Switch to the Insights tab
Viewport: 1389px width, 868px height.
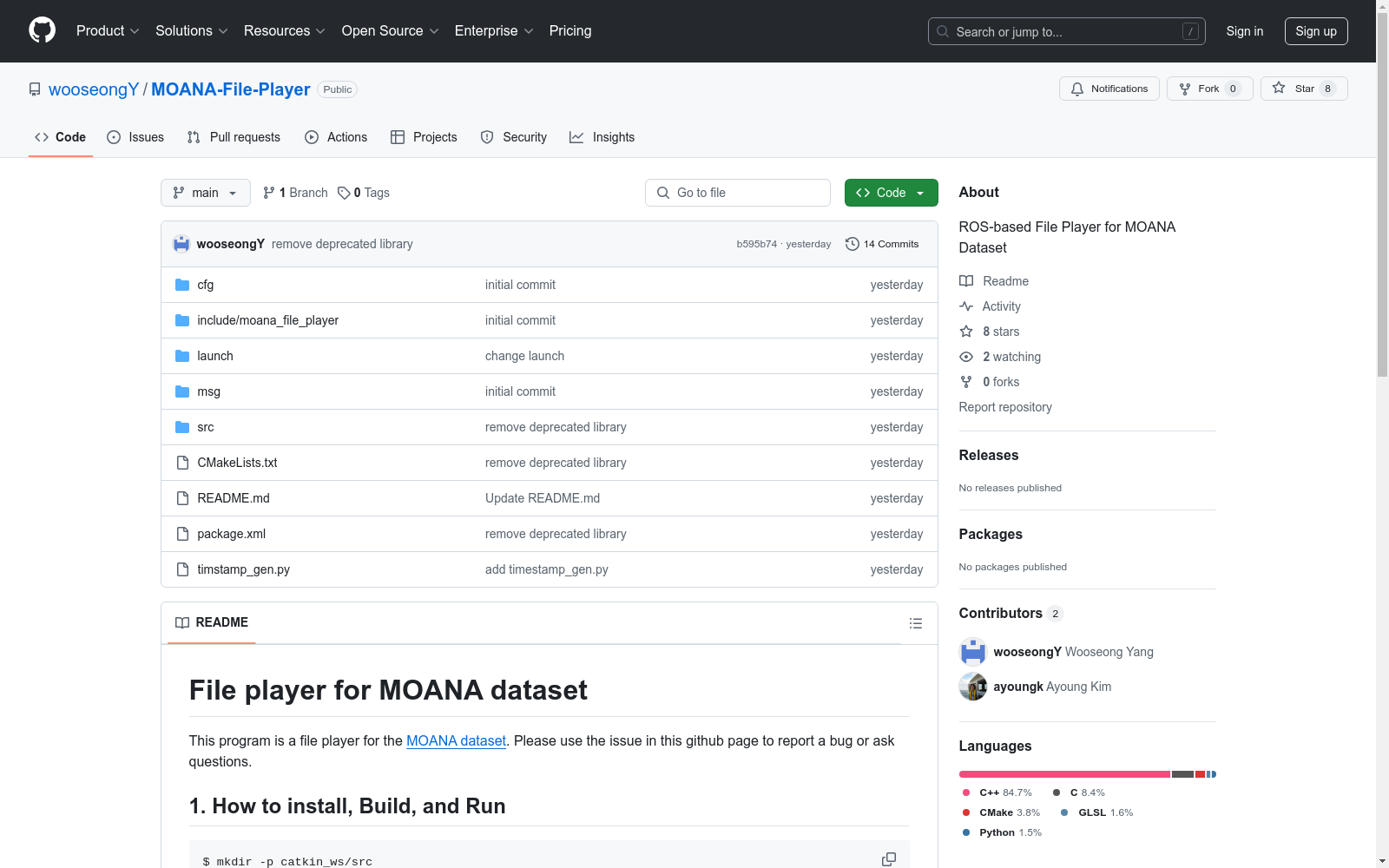tap(602, 137)
